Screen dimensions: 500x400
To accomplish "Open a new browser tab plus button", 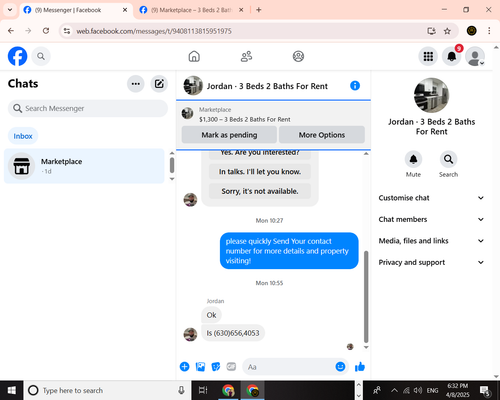I will point(259,10).
